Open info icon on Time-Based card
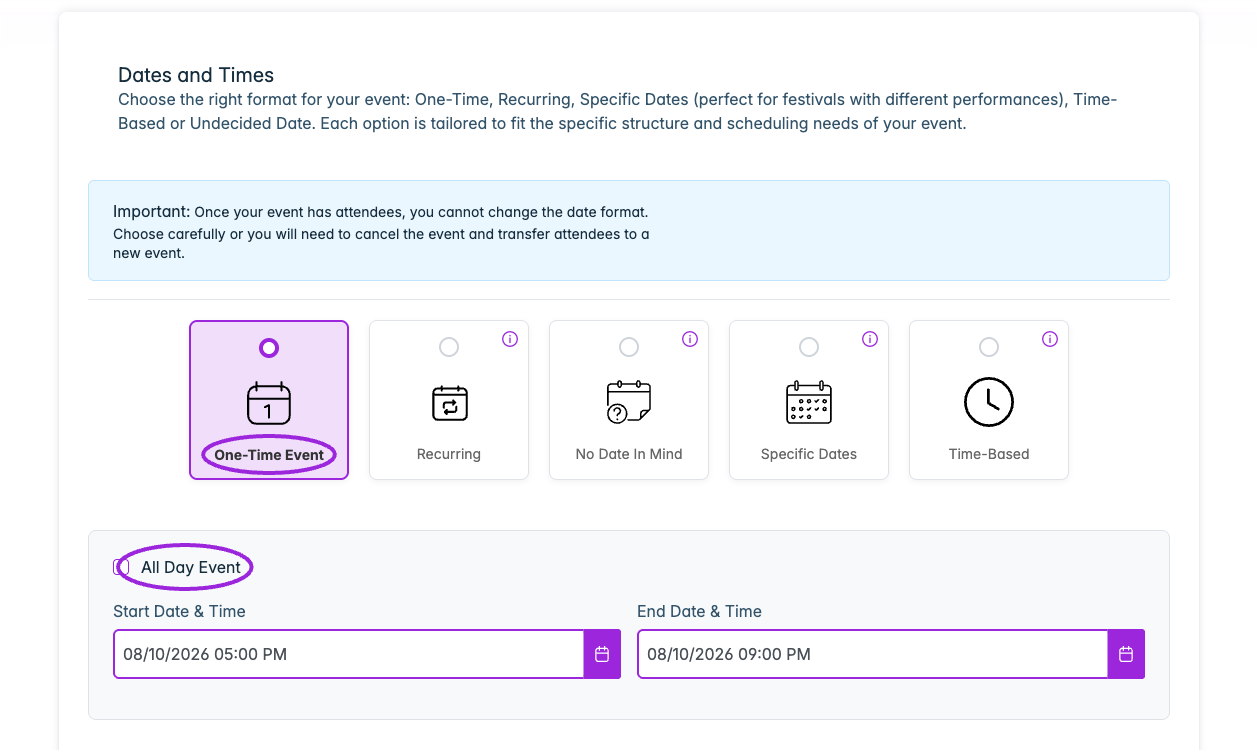 pos(1050,339)
